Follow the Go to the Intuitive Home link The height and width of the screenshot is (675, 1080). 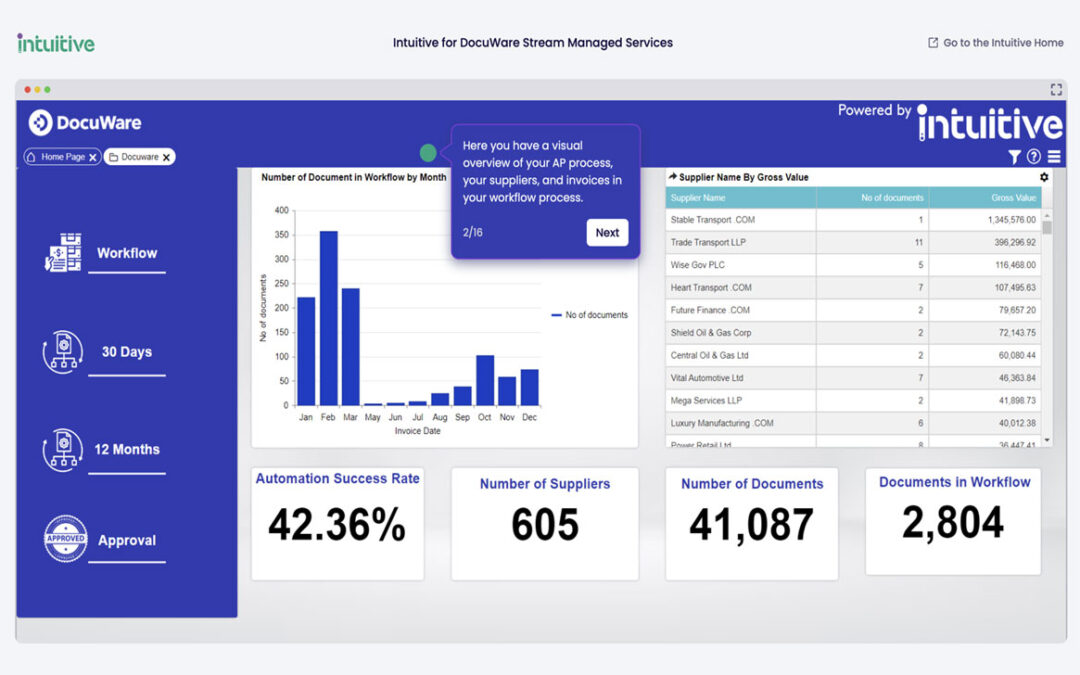[995, 43]
